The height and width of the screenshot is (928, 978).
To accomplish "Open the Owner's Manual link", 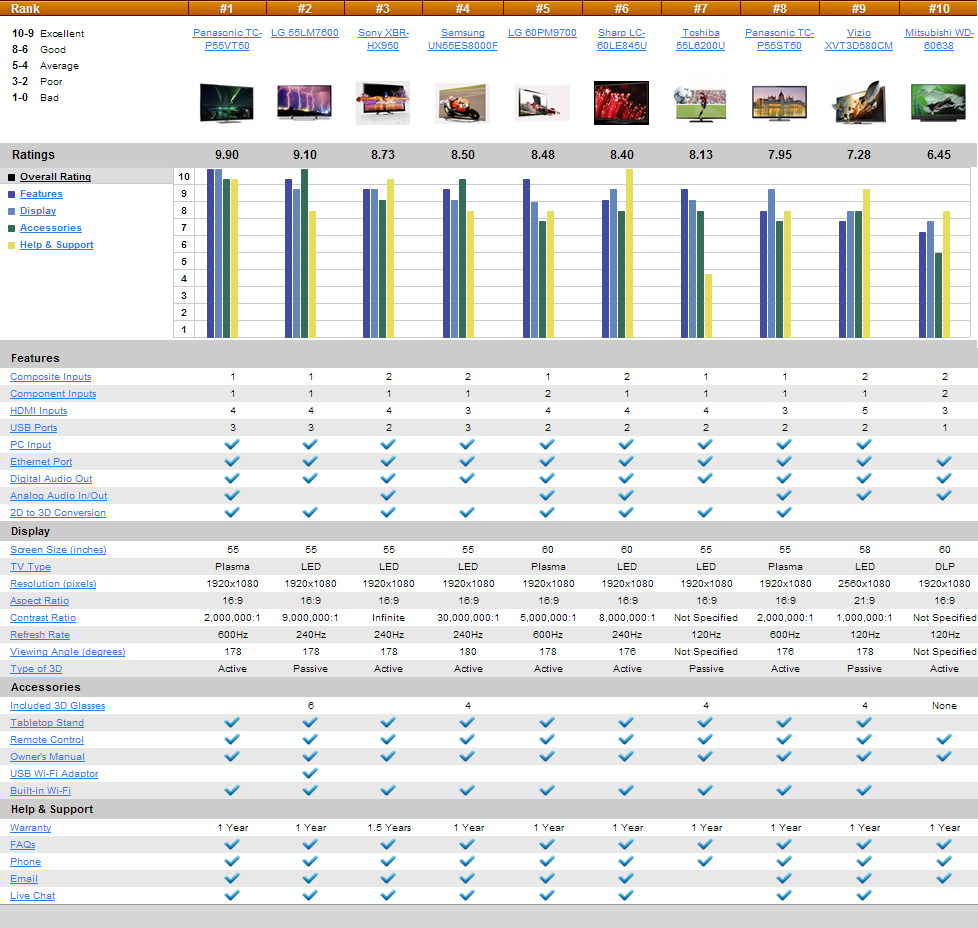I will pyautogui.click(x=47, y=756).
